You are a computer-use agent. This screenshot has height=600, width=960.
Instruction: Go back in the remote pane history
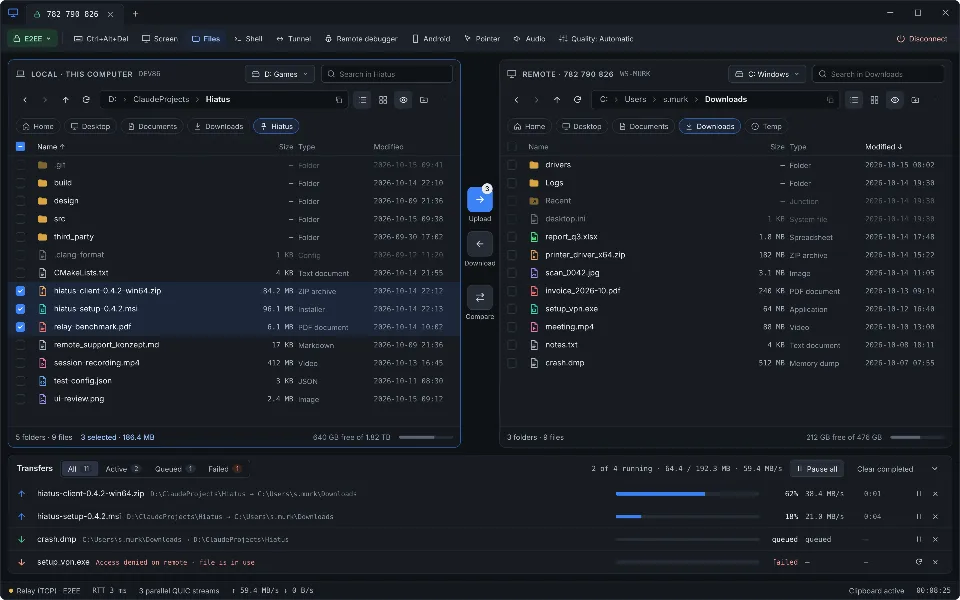516,99
